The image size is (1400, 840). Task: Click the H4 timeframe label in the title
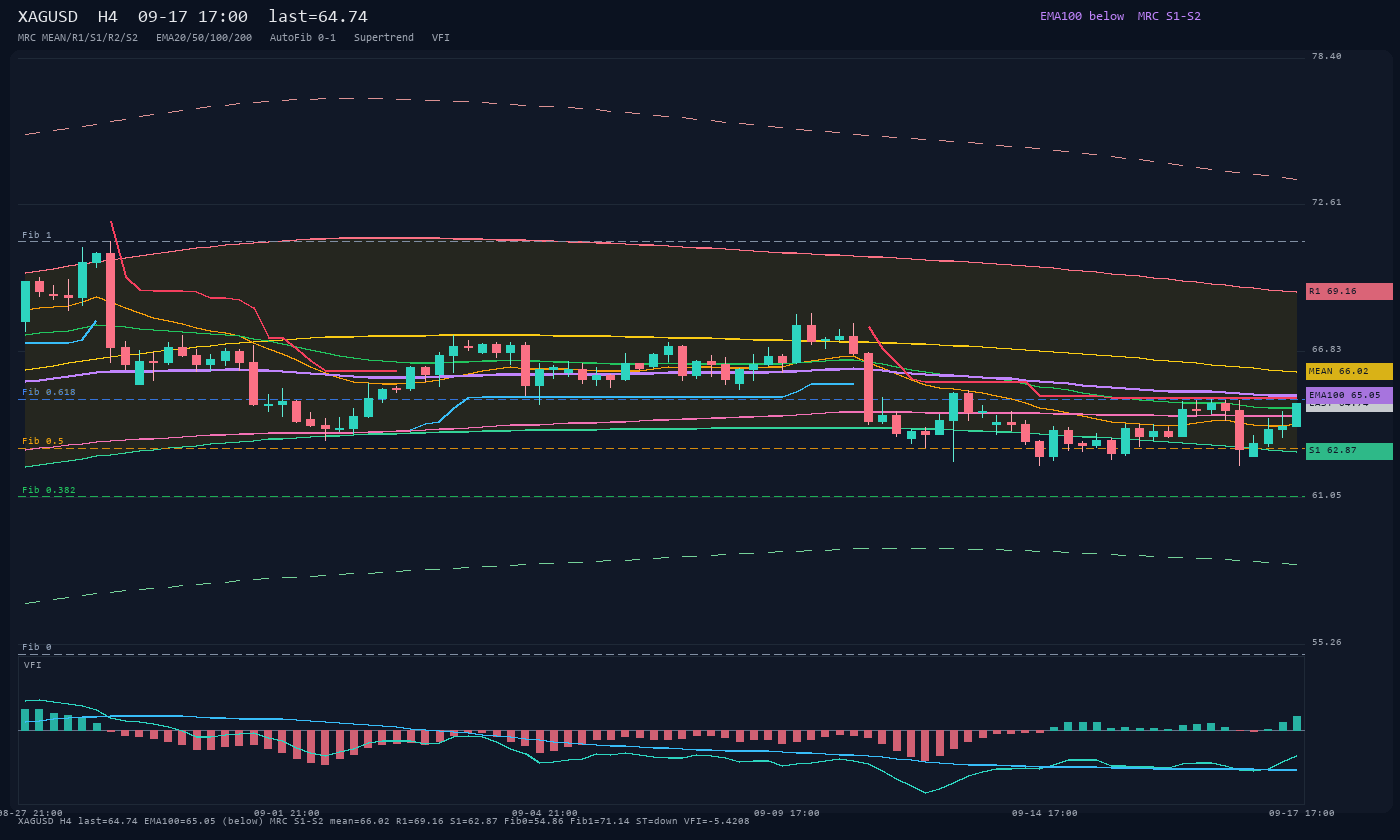click(x=108, y=17)
